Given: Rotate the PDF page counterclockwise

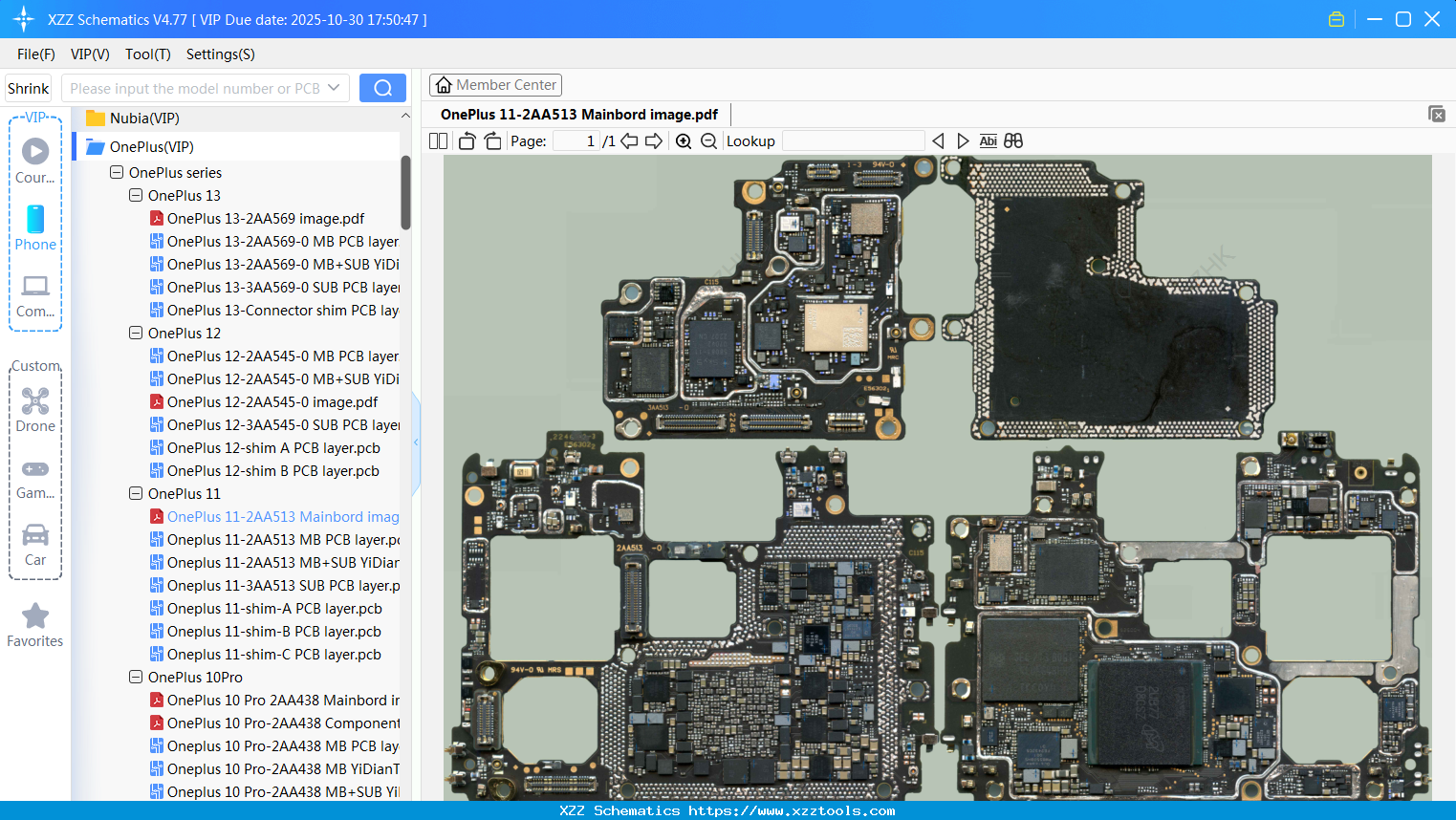Looking at the screenshot, I should pyautogui.click(x=467, y=140).
